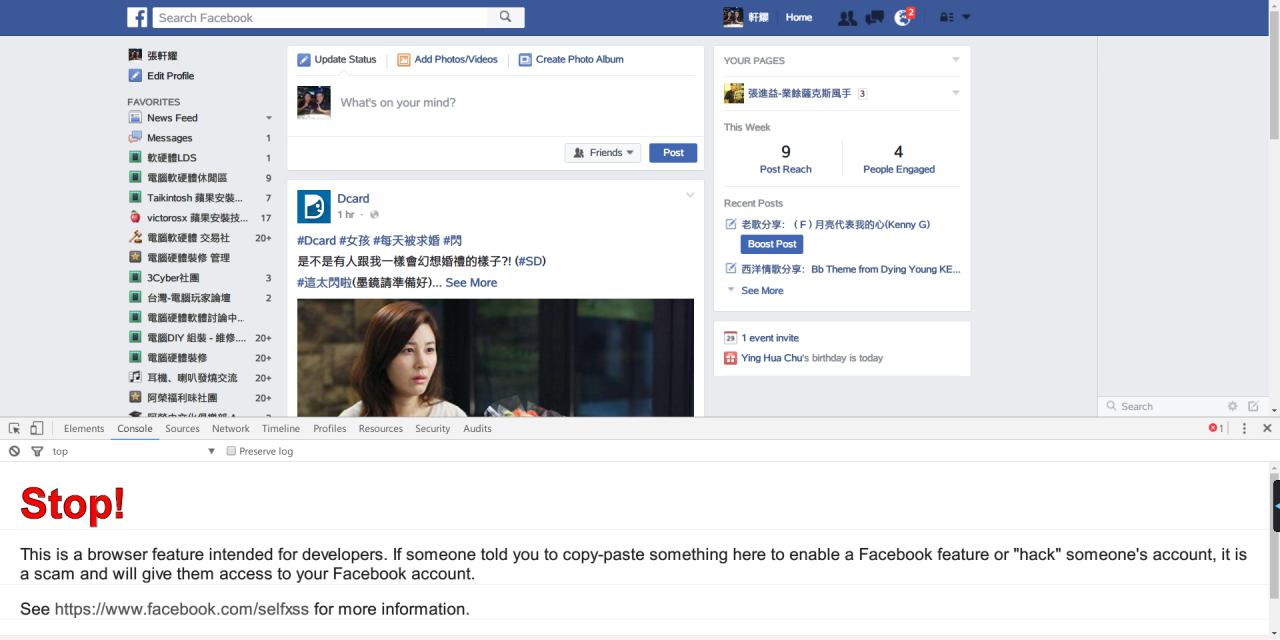This screenshot has width=1280, height=640.
Task: Click the chat sidebar settings gear
Action: coord(1232,406)
